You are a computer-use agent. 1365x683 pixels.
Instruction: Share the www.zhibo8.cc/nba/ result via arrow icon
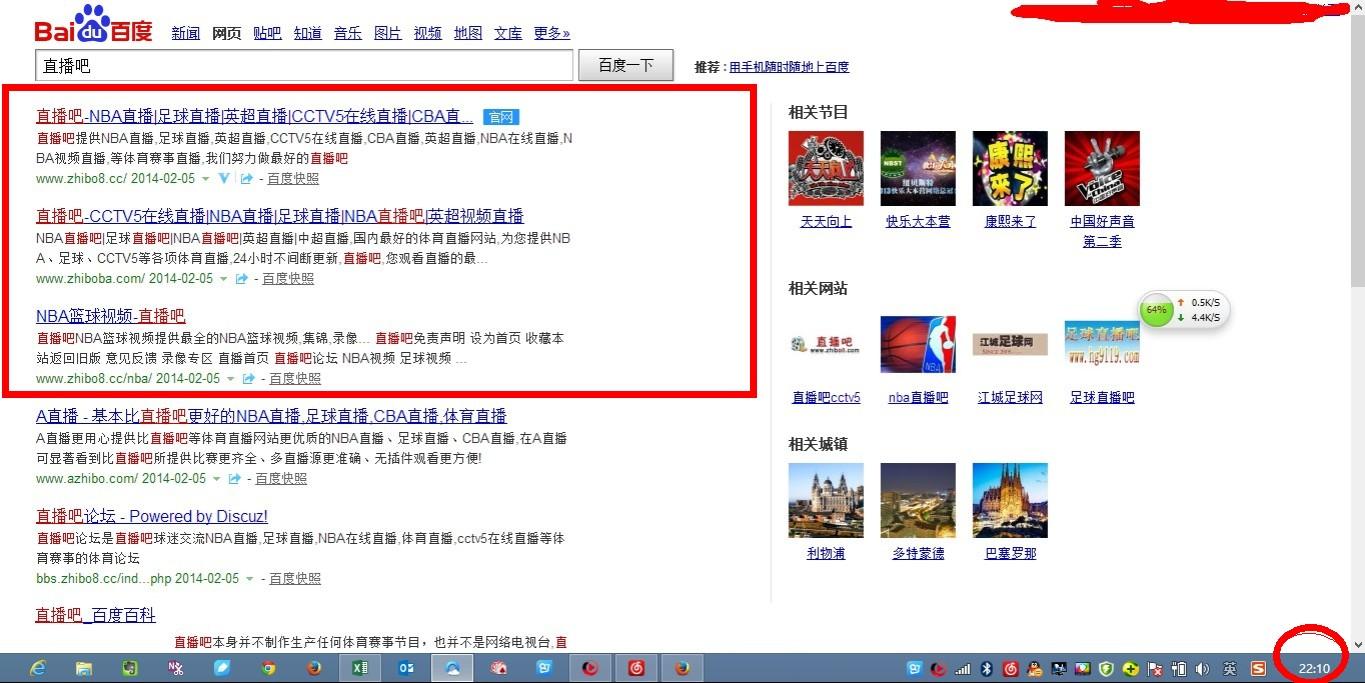pos(248,379)
